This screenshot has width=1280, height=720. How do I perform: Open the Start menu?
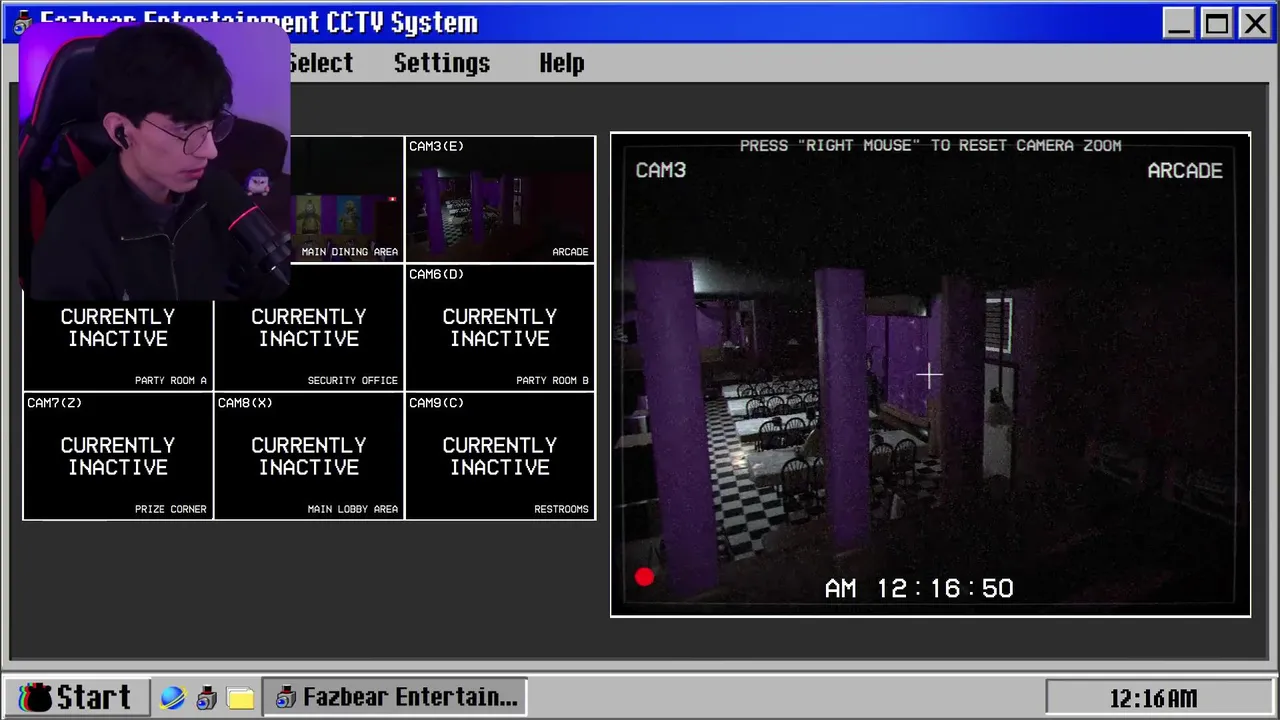click(76, 697)
